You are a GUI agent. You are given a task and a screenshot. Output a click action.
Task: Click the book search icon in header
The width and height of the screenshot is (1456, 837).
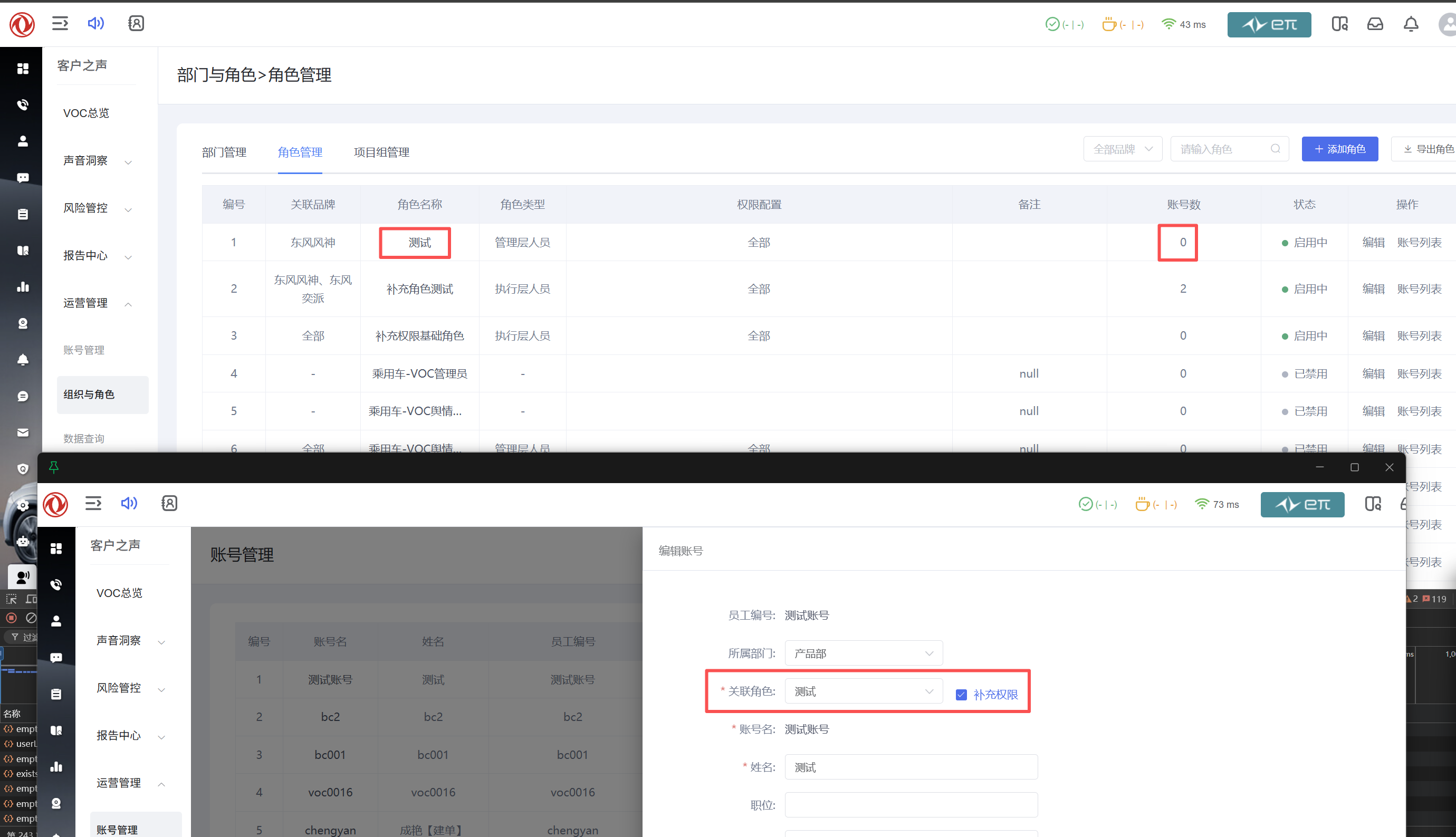point(1339,24)
